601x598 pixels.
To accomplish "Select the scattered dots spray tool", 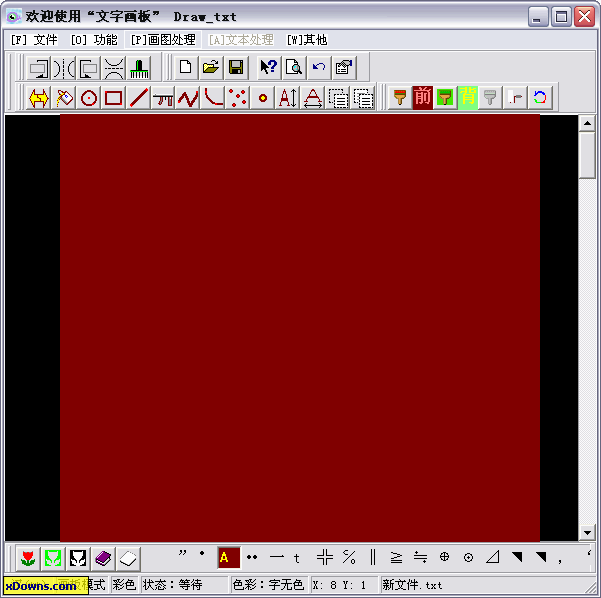I will click(238, 98).
